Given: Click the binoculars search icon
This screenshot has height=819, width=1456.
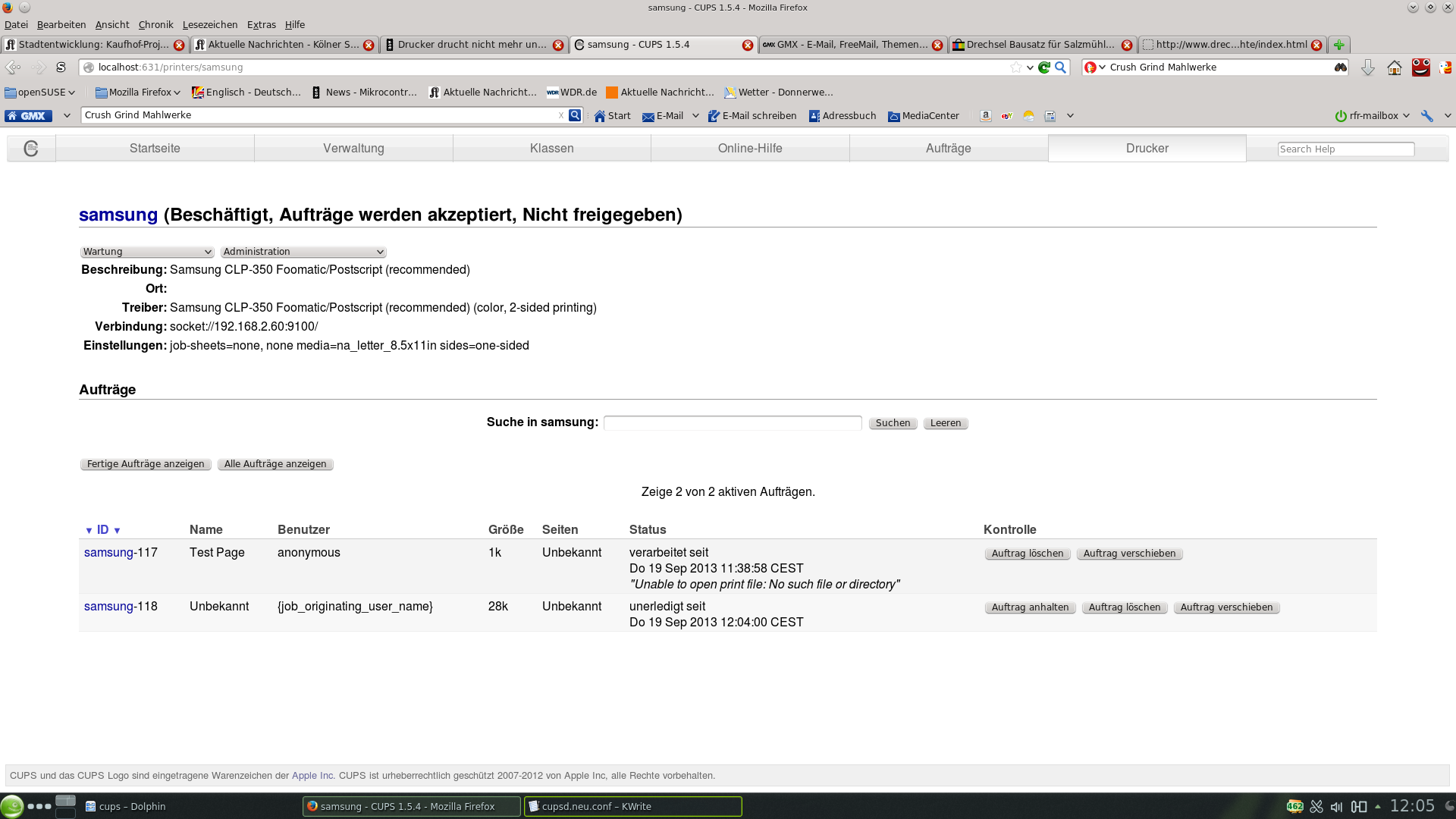Looking at the screenshot, I should 1341,67.
